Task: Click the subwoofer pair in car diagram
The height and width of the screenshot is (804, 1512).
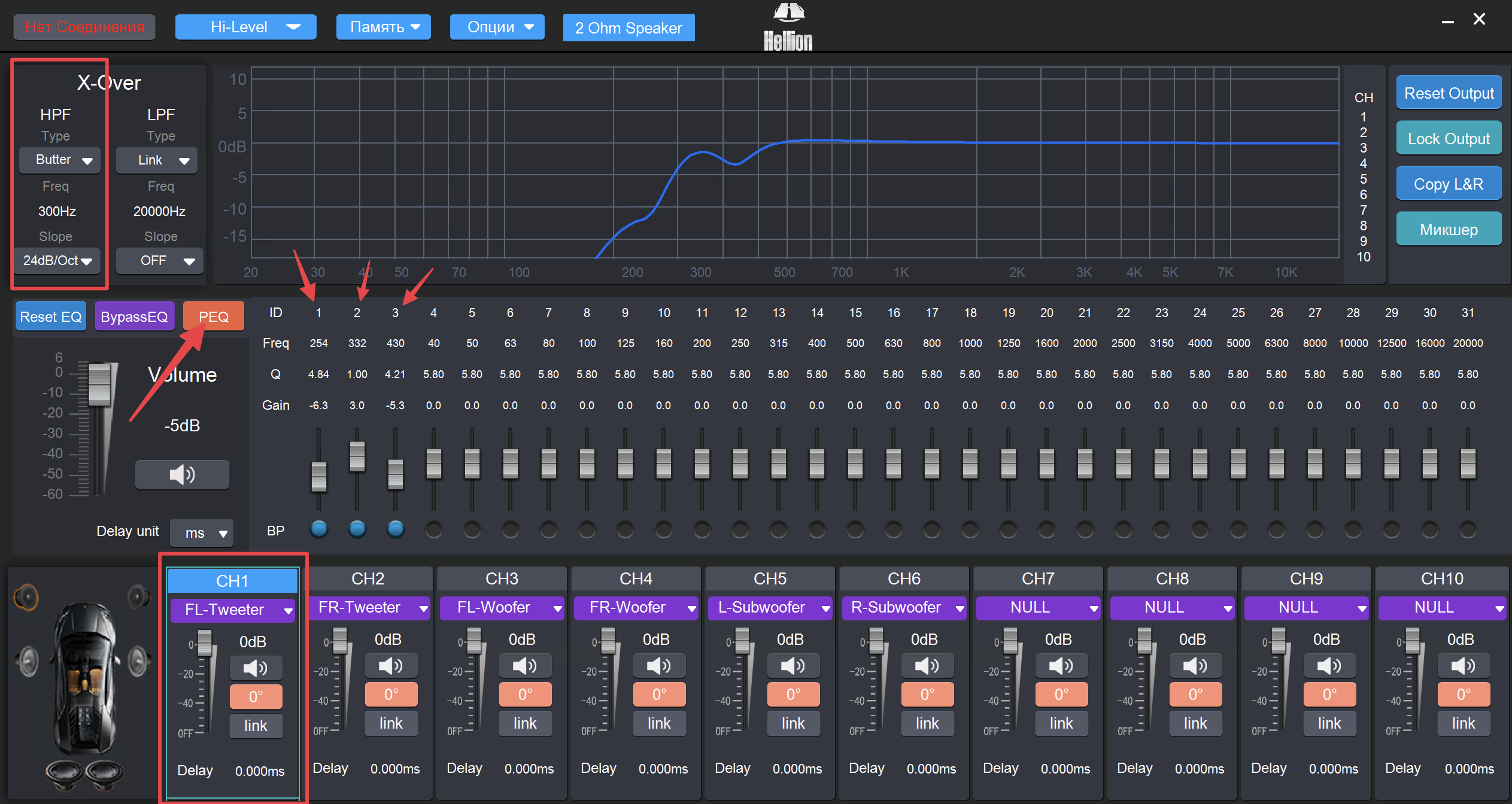Action: pos(84,774)
